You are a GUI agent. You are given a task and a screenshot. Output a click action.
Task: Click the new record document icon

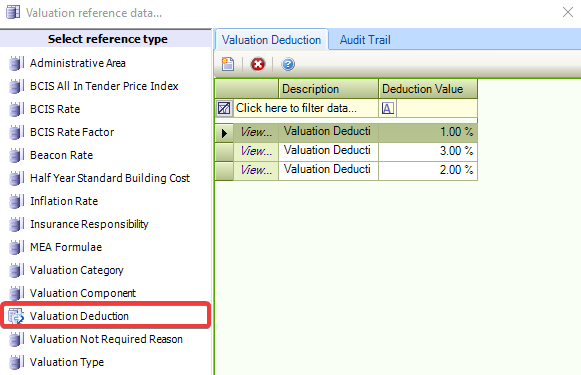(228, 64)
